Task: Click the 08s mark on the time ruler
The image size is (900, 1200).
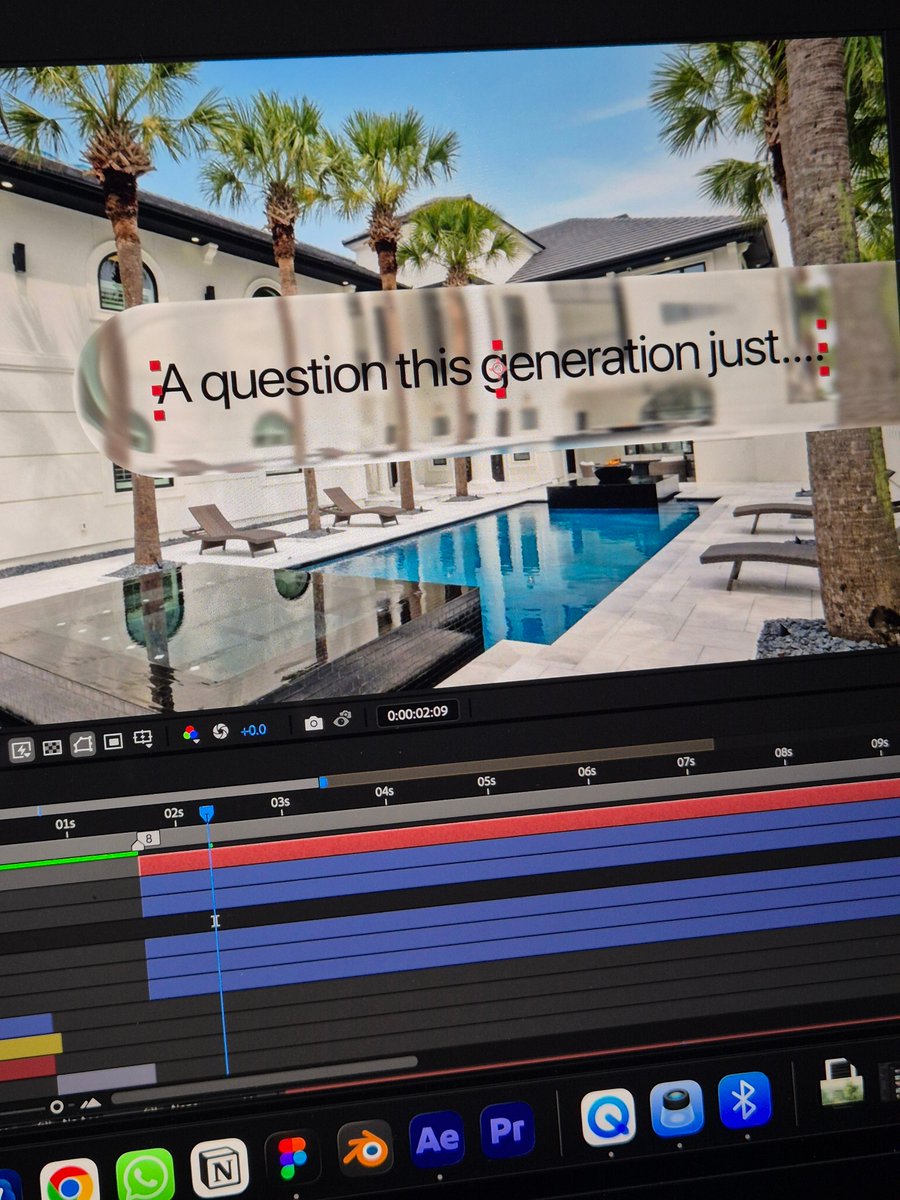Action: point(783,752)
